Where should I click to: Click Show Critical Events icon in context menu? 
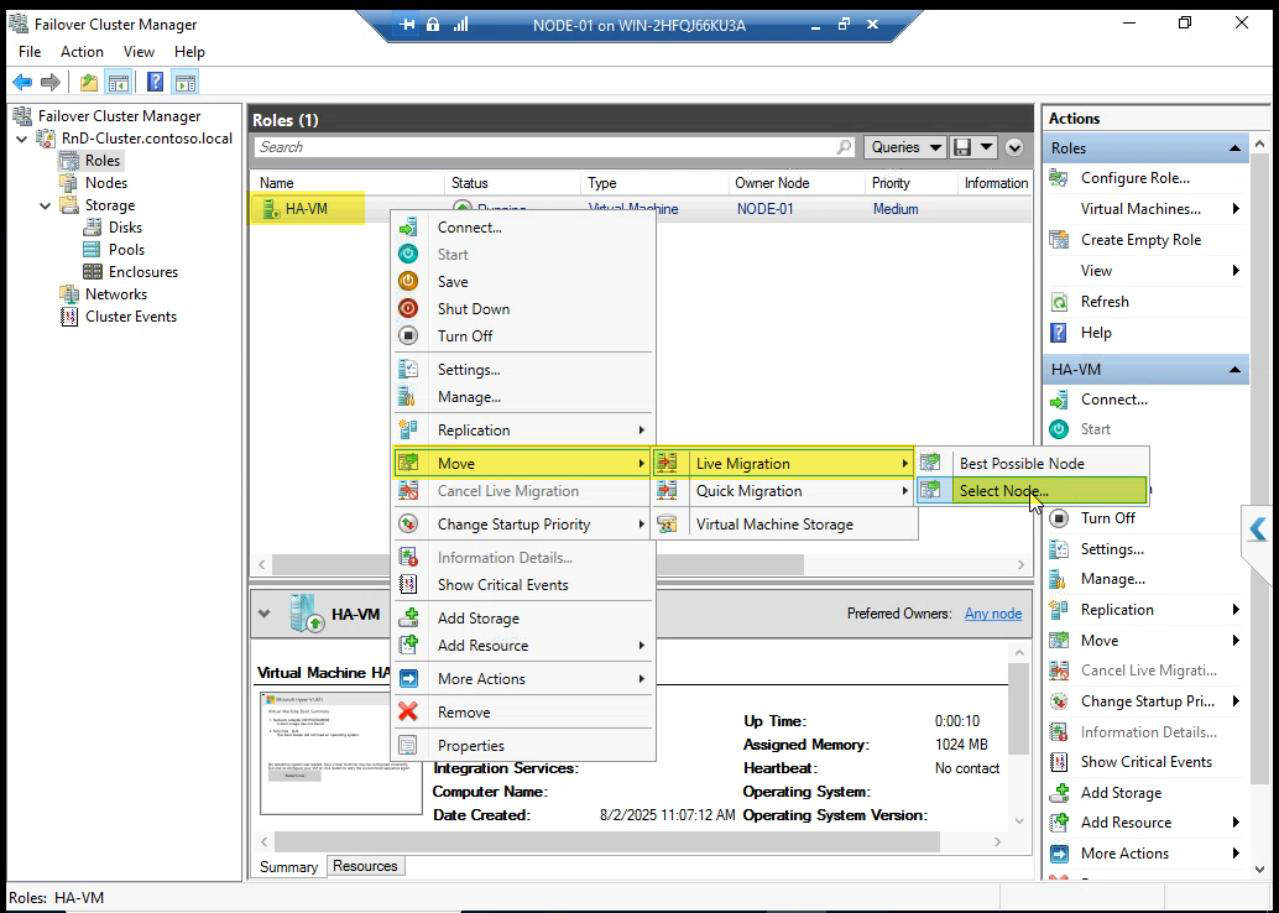pos(408,584)
